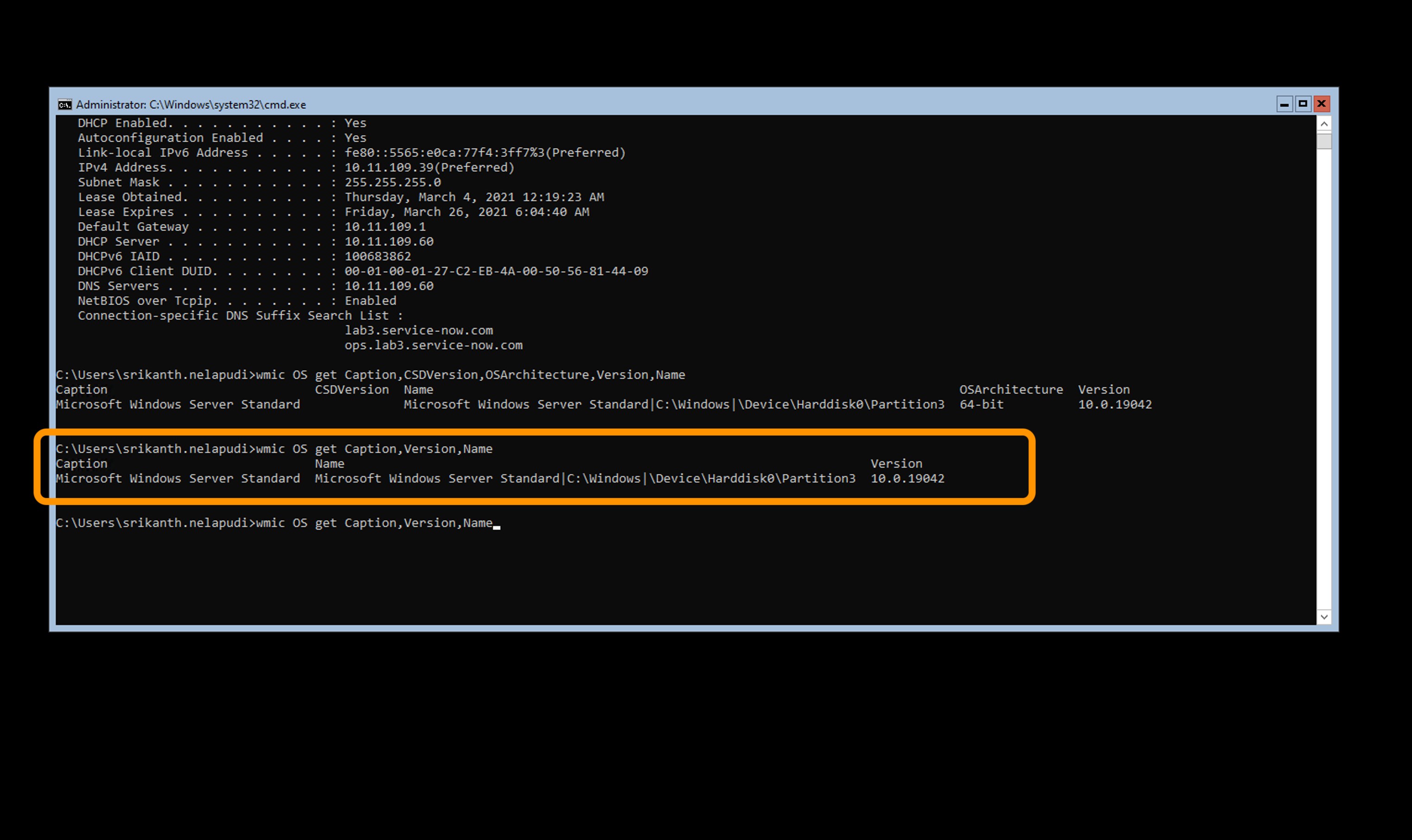Viewport: 1412px width, 840px height.
Task: Click the CSDVersion column header
Action: (352, 390)
